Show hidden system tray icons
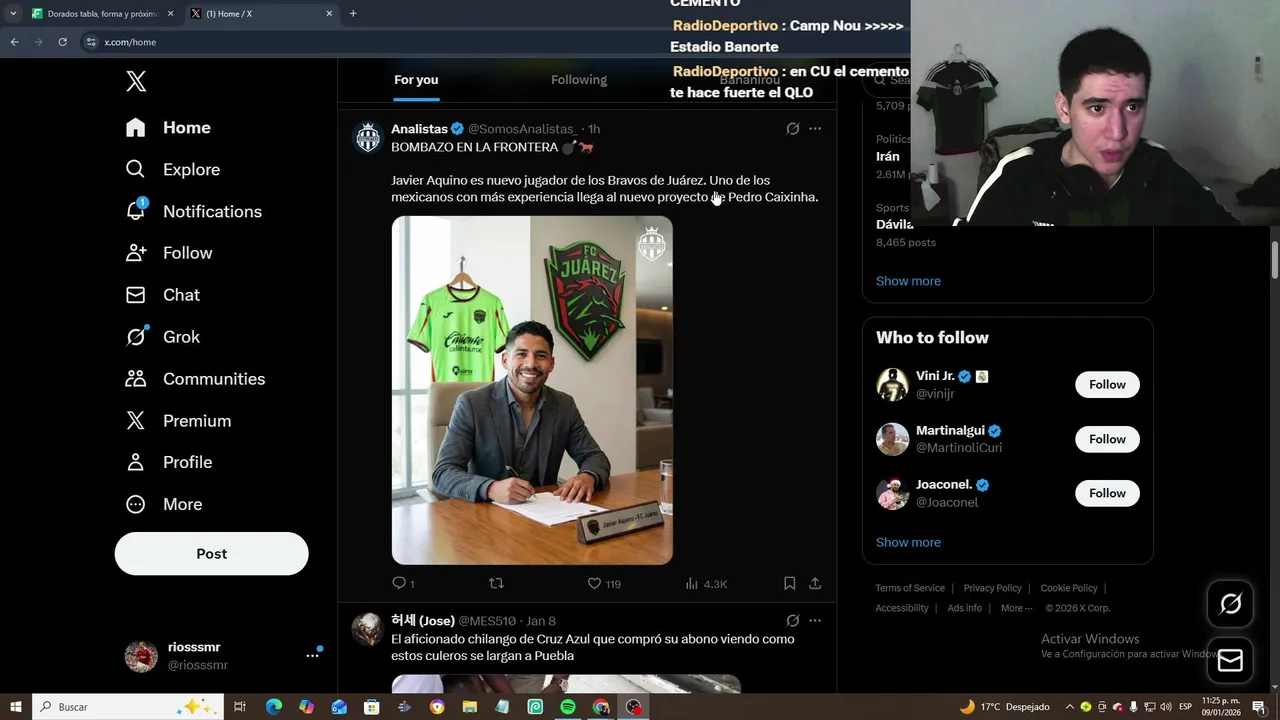 tap(1069, 707)
